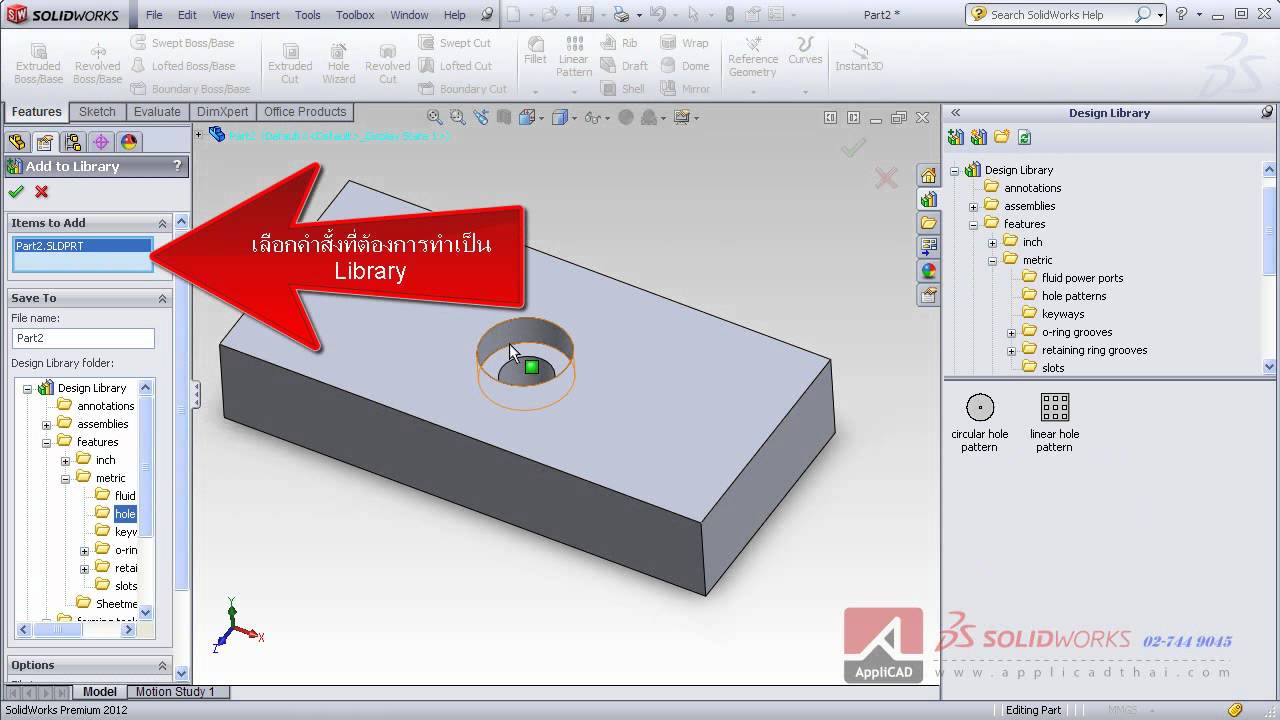Select the circular hole pattern thumbnail
The height and width of the screenshot is (720, 1280).
pos(980,422)
